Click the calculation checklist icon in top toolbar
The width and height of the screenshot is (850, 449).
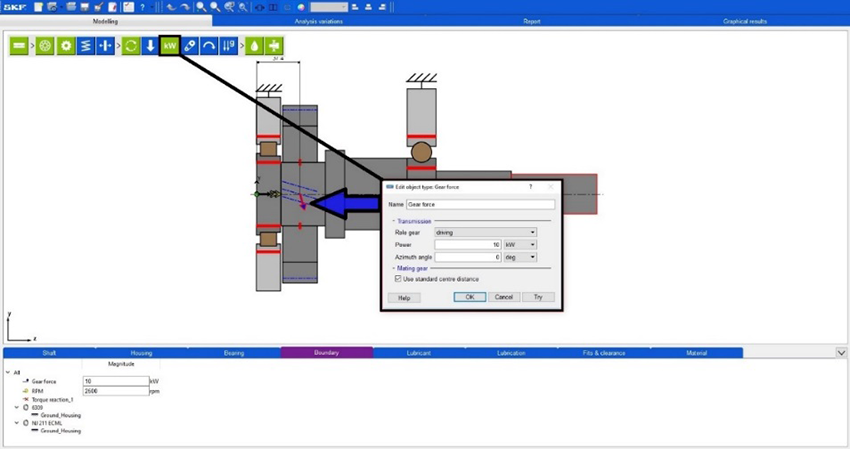click(x=128, y=7)
